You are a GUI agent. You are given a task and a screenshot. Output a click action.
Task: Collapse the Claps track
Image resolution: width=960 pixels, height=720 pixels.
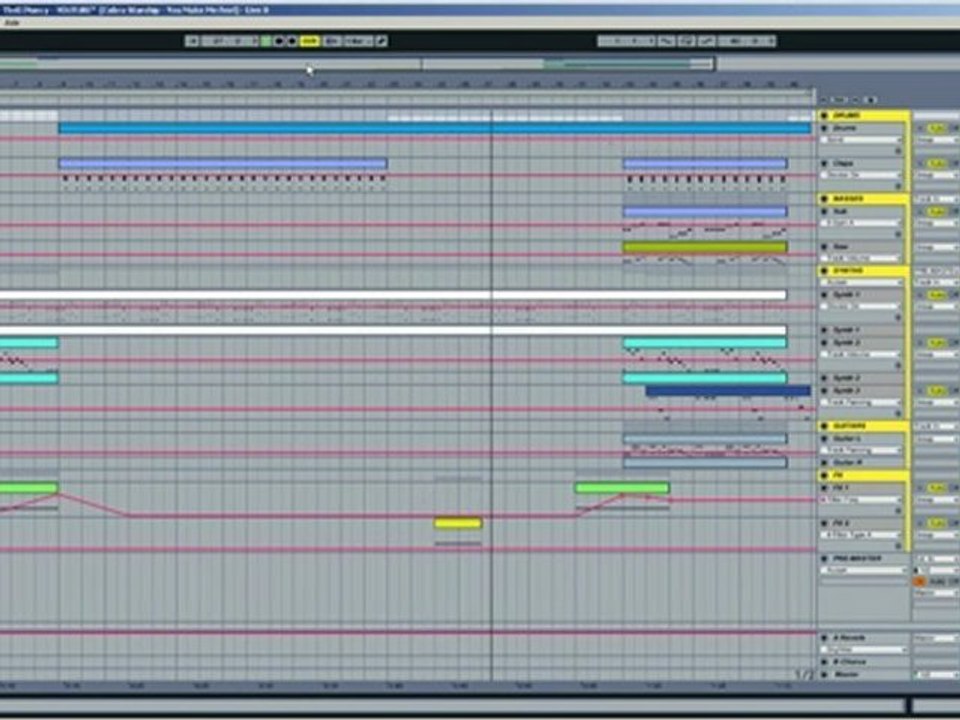[824, 163]
